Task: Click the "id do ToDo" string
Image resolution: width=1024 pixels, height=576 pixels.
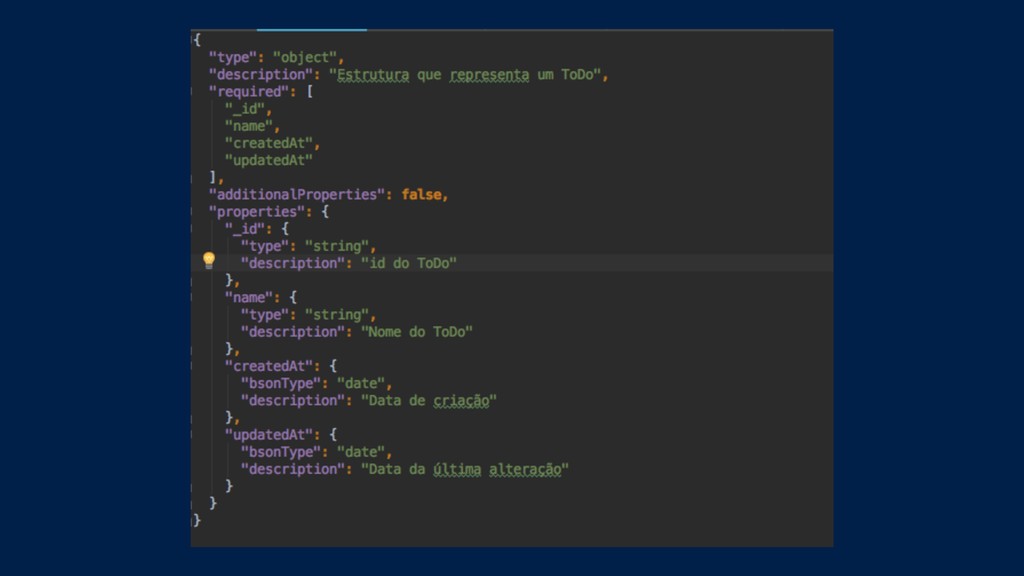Action: point(409,263)
